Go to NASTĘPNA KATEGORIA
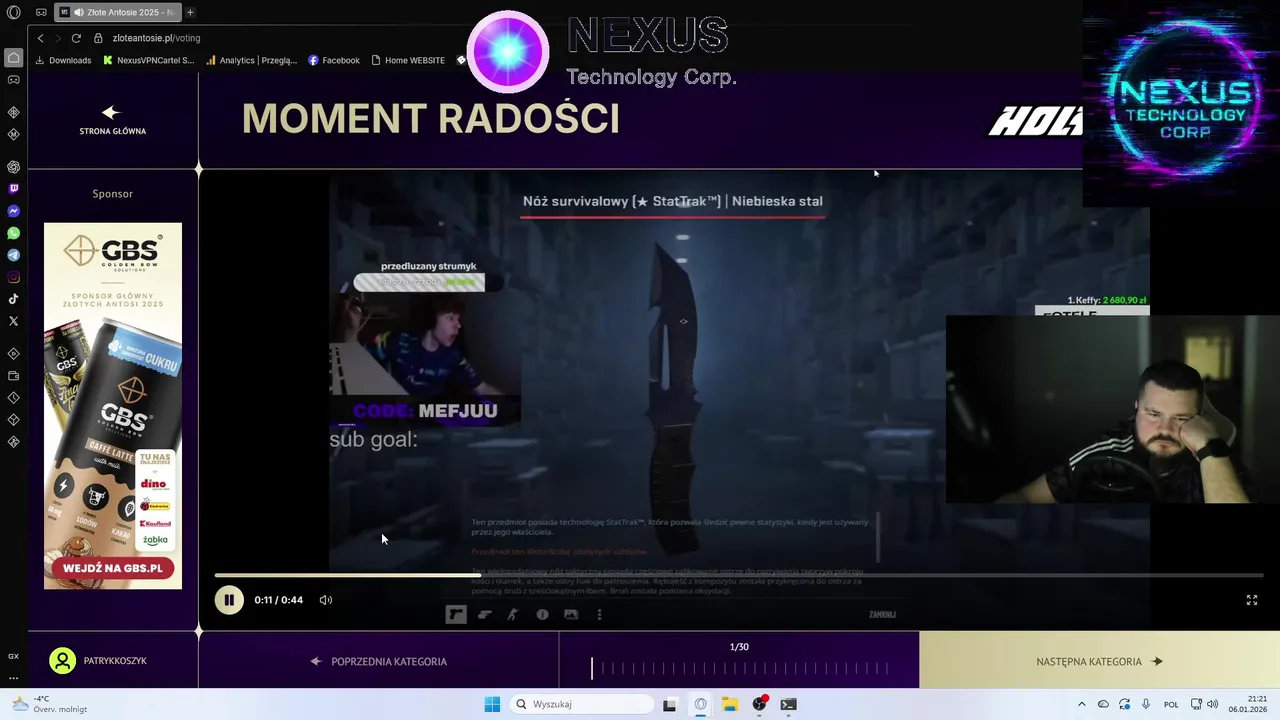This screenshot has height=720, width=1280. point(1099,661)
